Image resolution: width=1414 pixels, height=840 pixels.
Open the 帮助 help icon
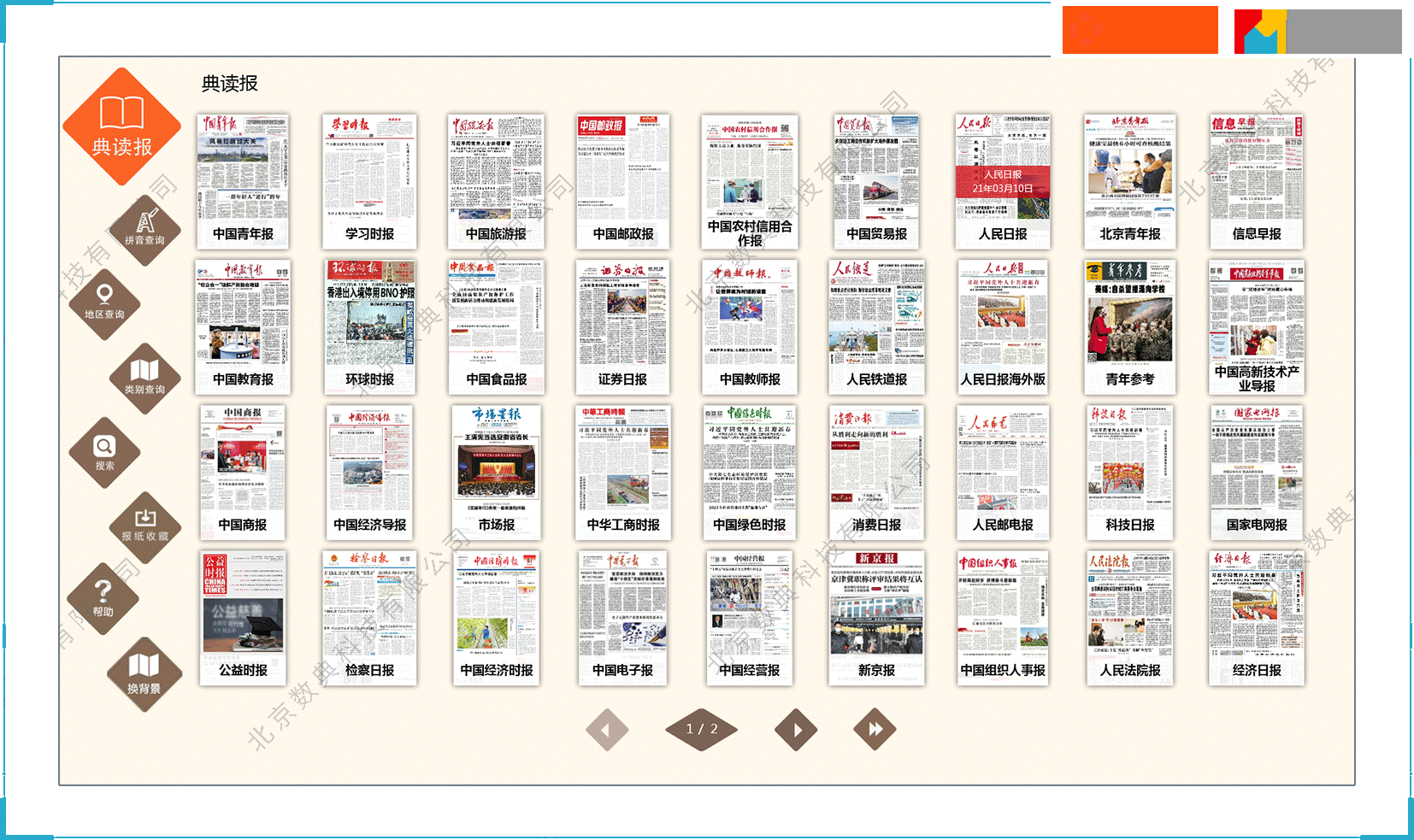pos(103,598)
